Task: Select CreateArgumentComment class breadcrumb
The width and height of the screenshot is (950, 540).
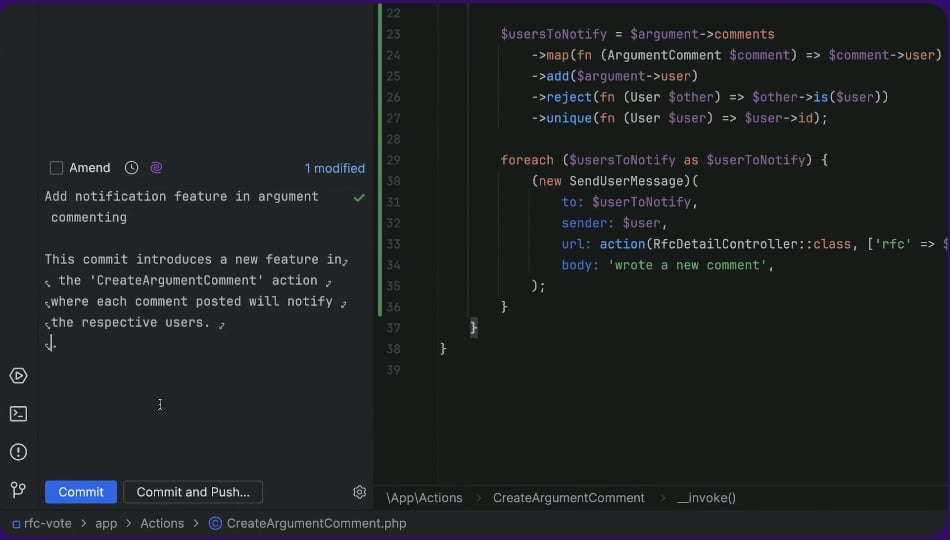Action: pyautogui.click(x=568, y=498)
